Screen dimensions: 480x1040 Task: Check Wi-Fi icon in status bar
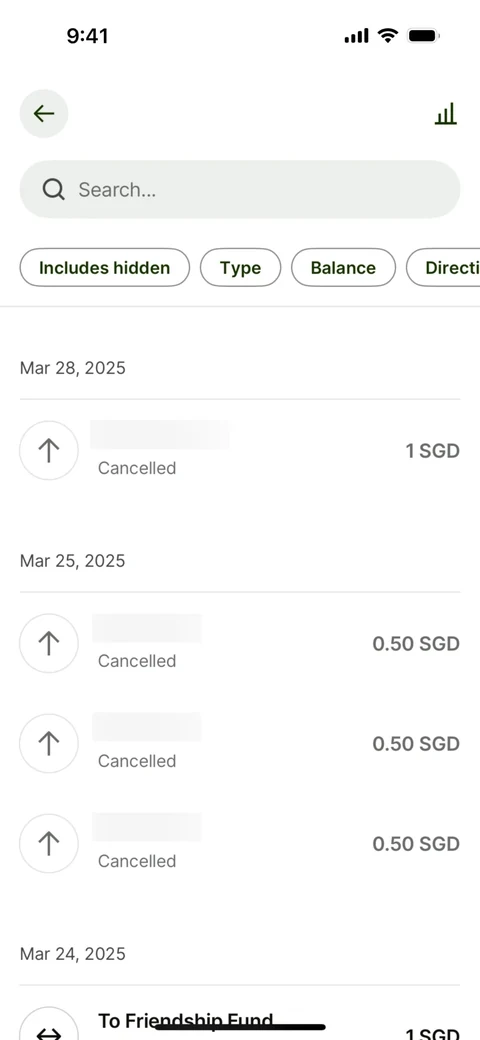(x=387, y=35)
